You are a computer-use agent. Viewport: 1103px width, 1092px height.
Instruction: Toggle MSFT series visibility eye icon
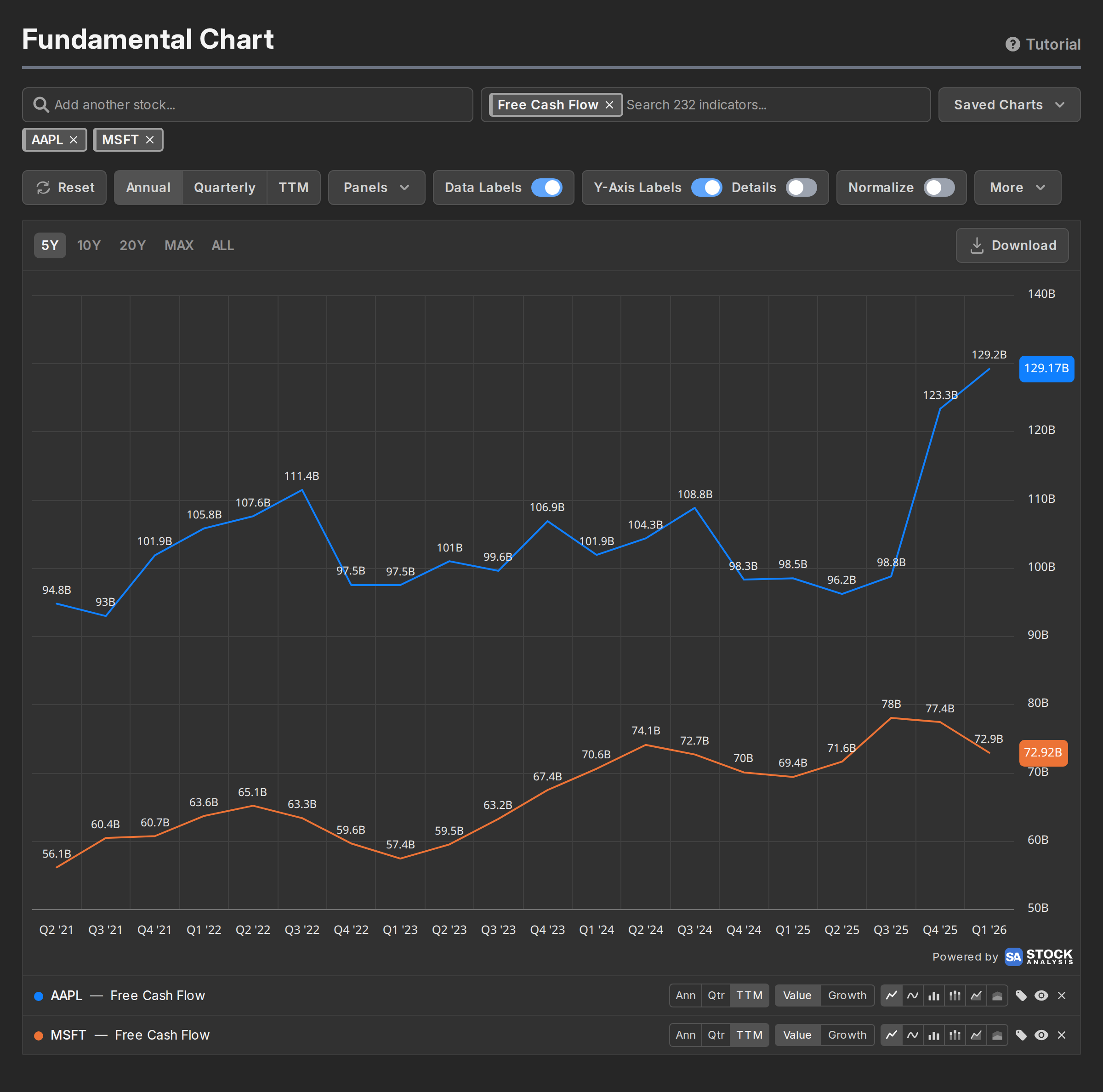(x=1041, y=1035)
